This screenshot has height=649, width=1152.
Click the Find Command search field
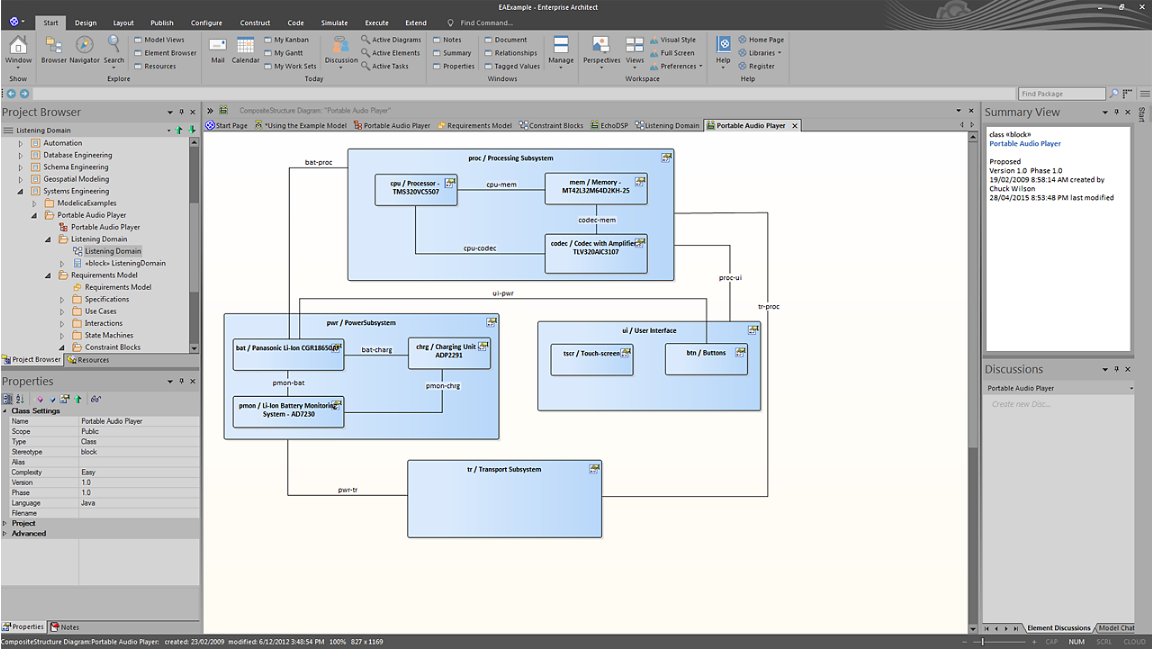tap(486, 23)
